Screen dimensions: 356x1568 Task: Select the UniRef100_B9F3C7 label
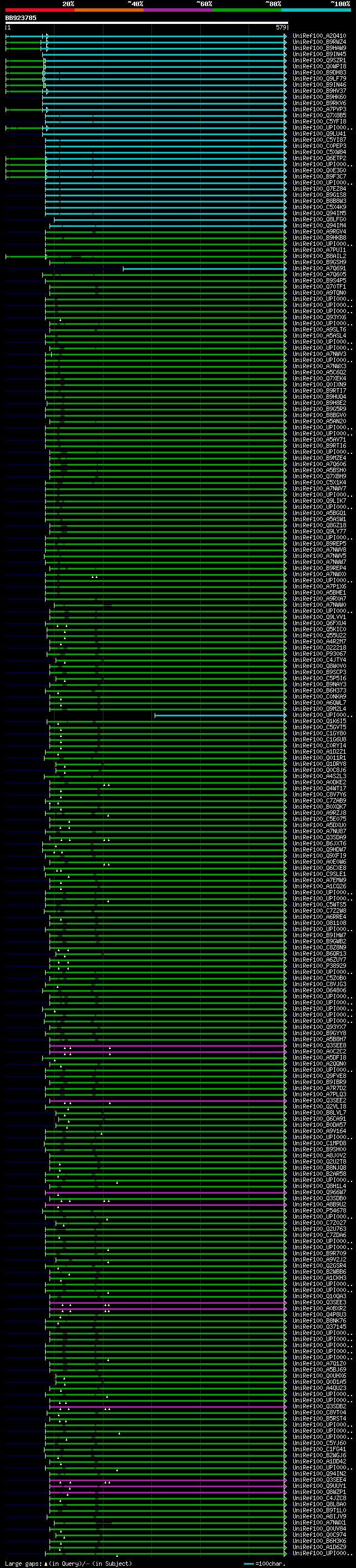click(319, 176)
